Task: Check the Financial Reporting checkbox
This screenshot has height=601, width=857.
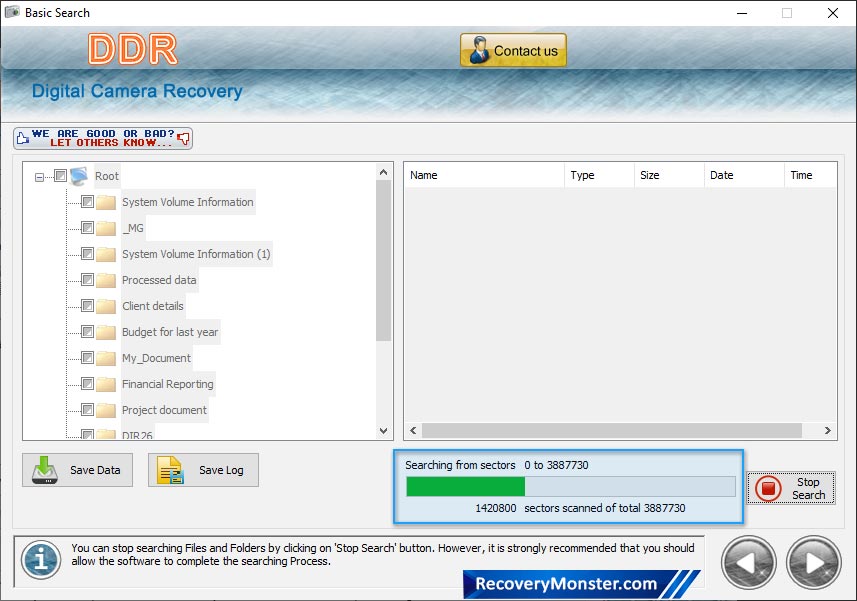Action: coord(87,384)
